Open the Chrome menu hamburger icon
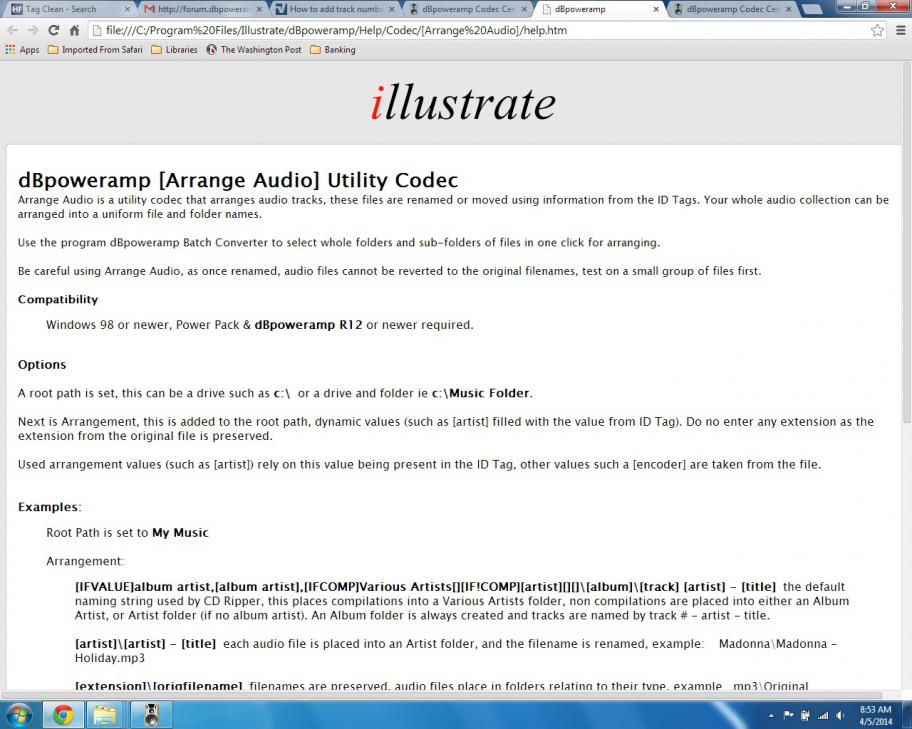 point(900,30)
